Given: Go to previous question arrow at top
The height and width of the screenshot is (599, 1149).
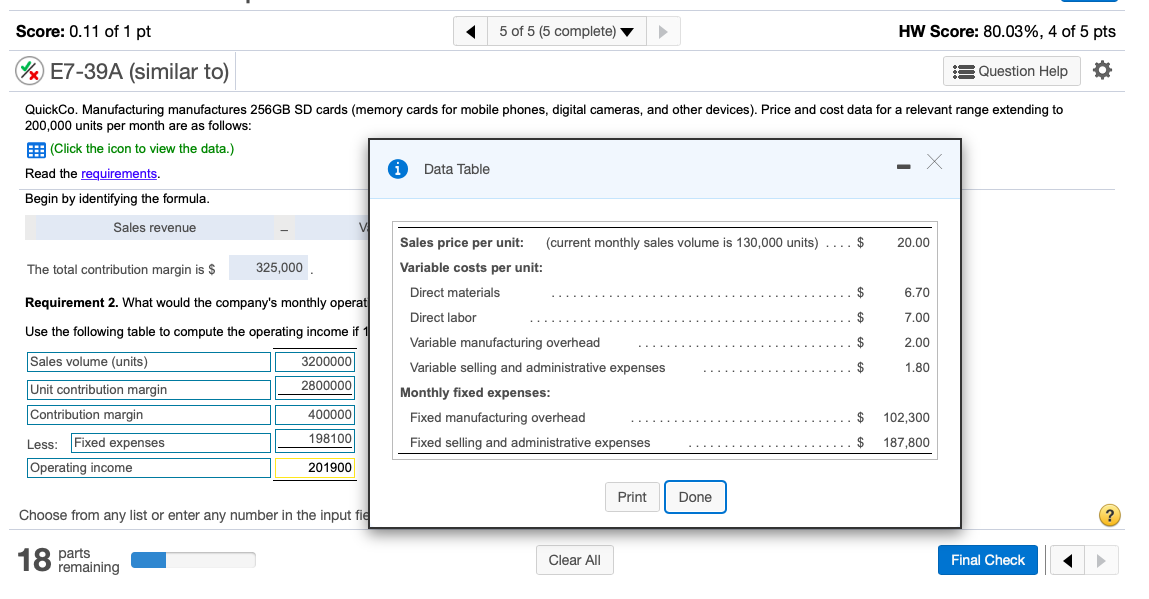Looking at the screenshot, I should point(471,32).
